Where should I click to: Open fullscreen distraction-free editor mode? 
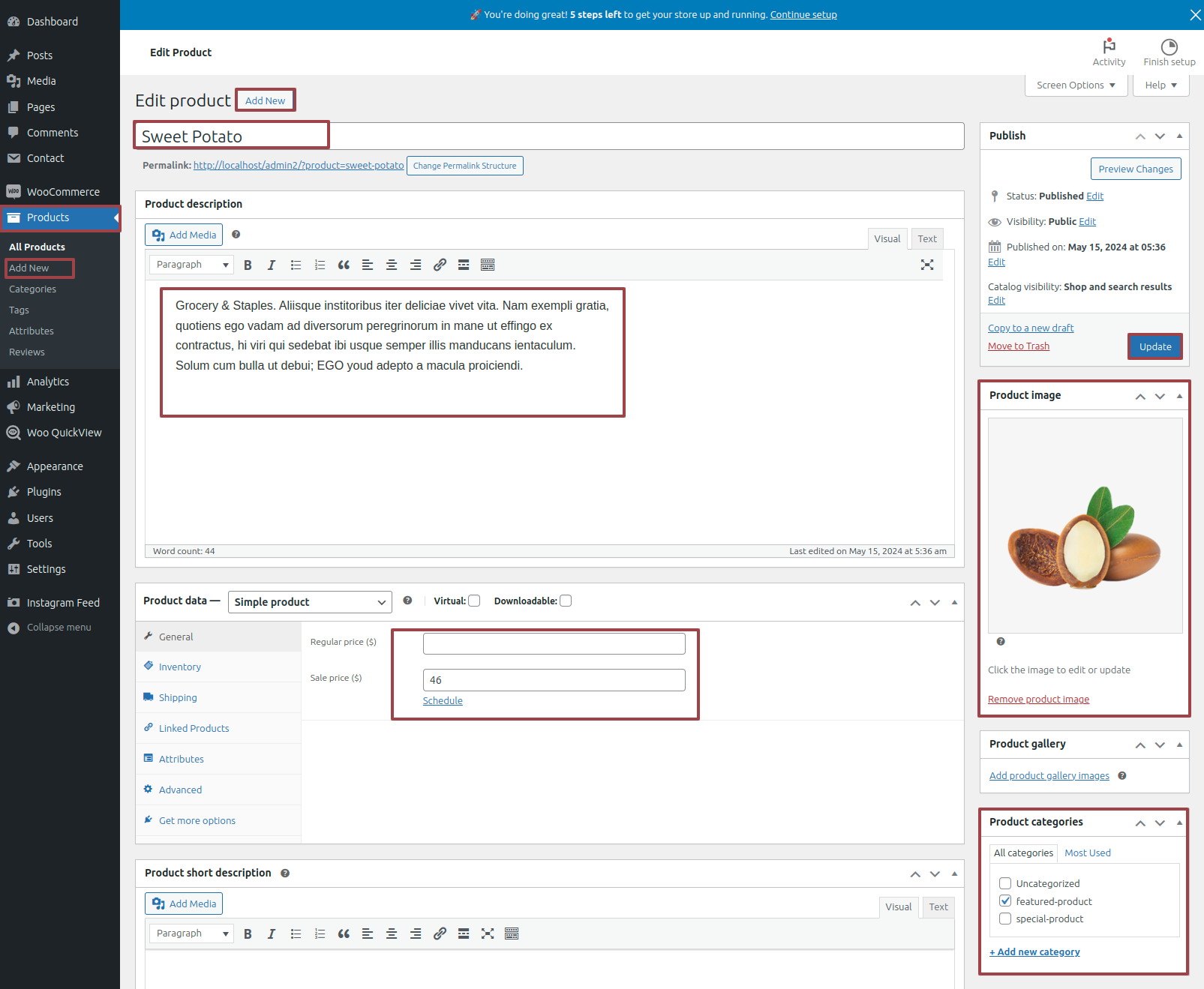click(x=927, y=265)
